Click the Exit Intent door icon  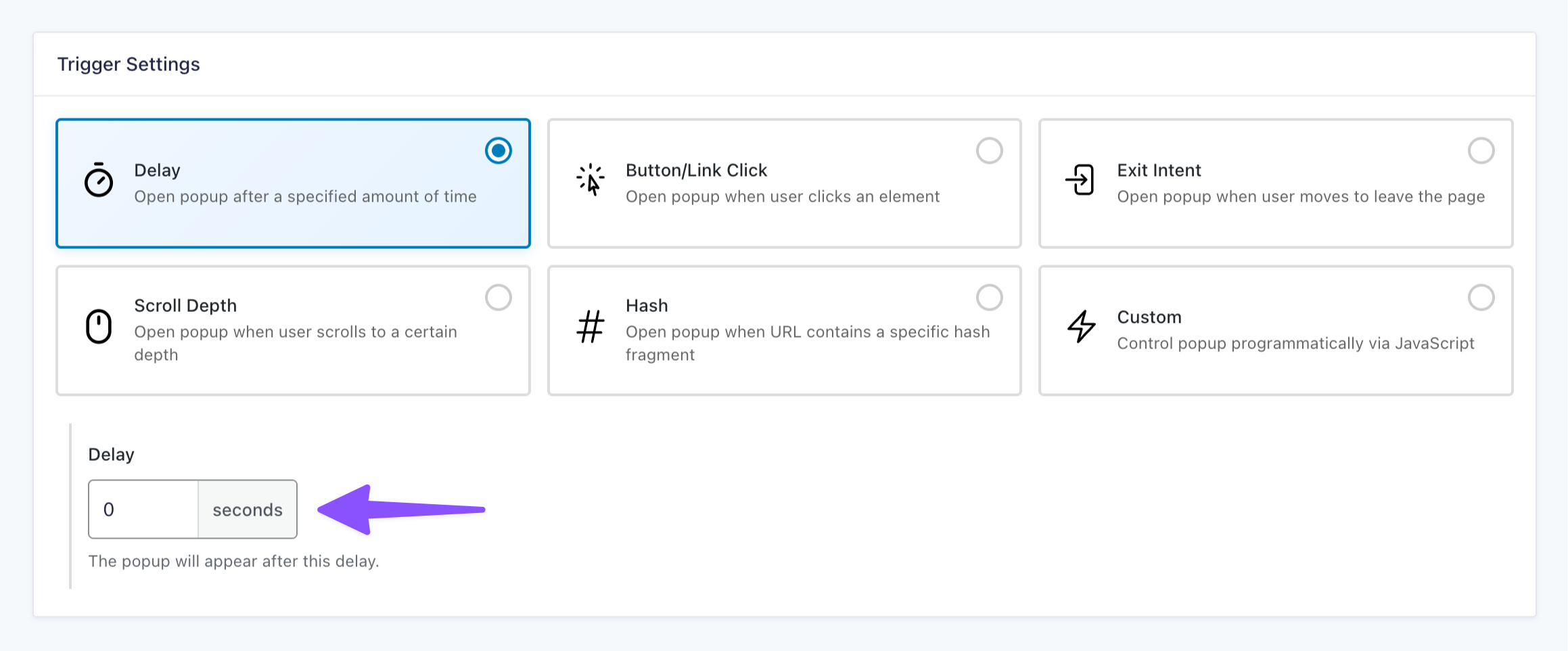click(1080, 180)
